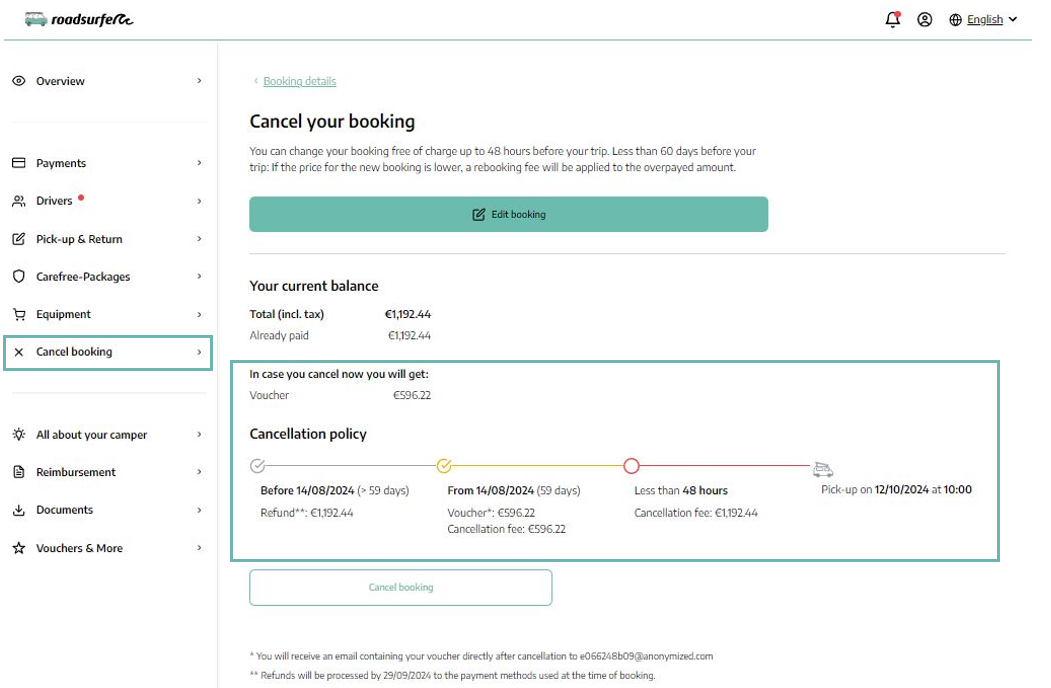Screen dimensions: 1051x688
Task: Expand the Pick-up & Return chevron
Action: tap(199, 239)
